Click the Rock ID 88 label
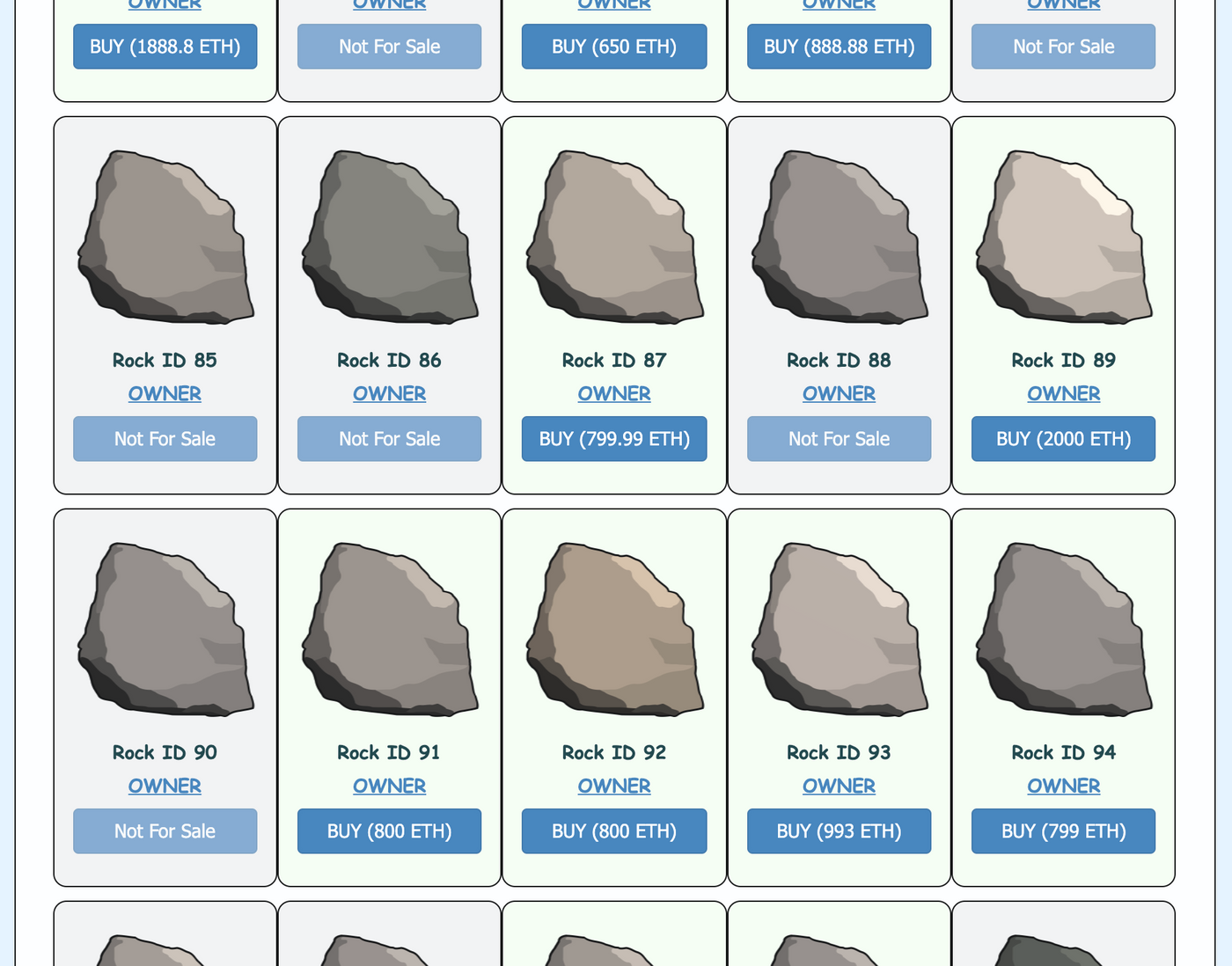The image size is (1232, 966). pyautogui.click(x=839, y=361)
